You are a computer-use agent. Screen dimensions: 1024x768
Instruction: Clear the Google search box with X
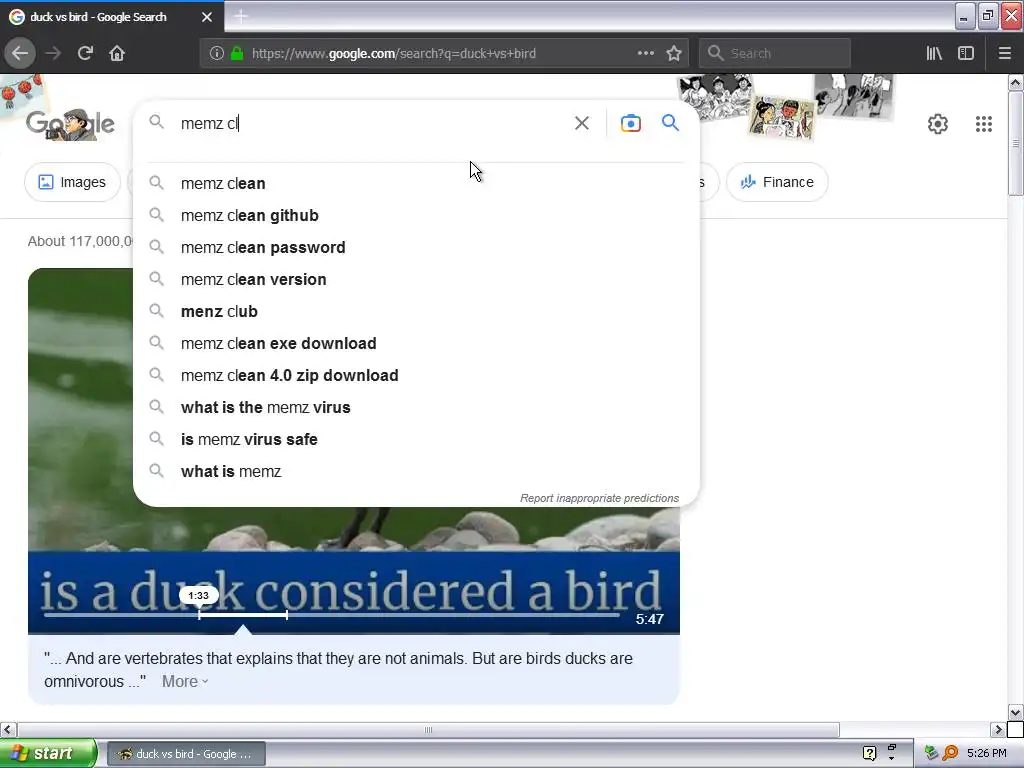(x=582, y=123)
